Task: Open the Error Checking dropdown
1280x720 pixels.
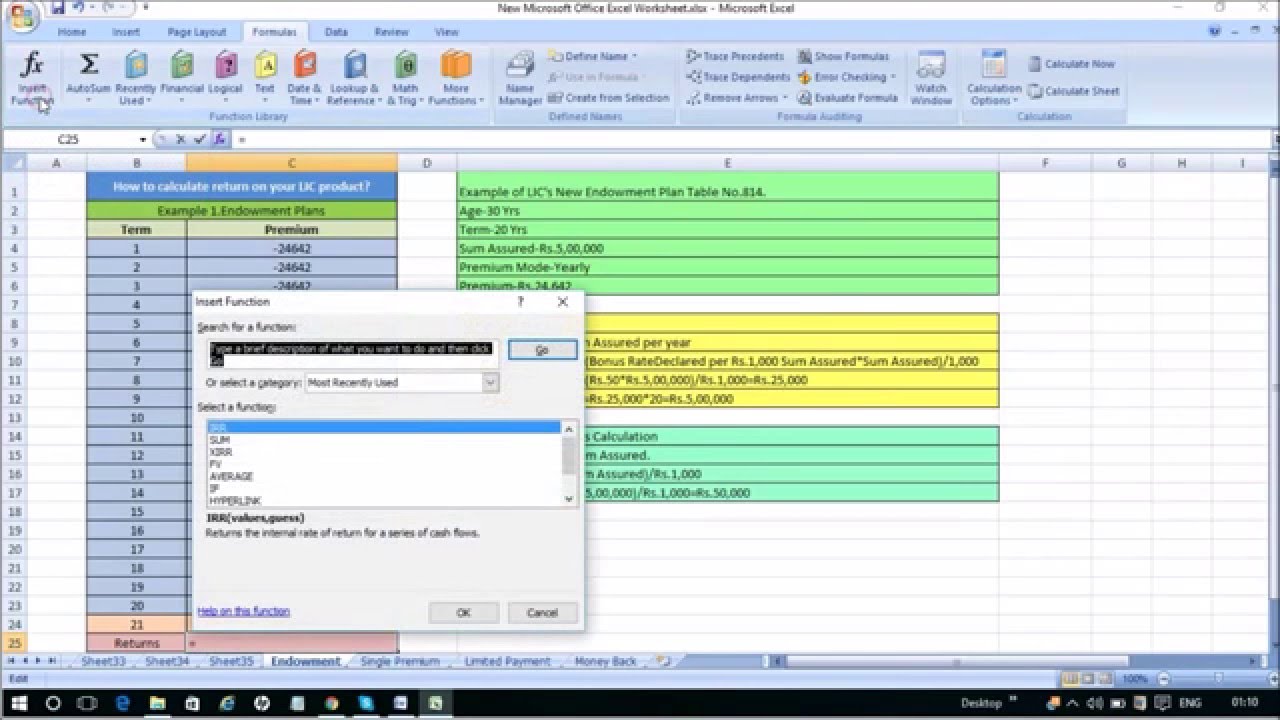Action: (x=847, y=77)
